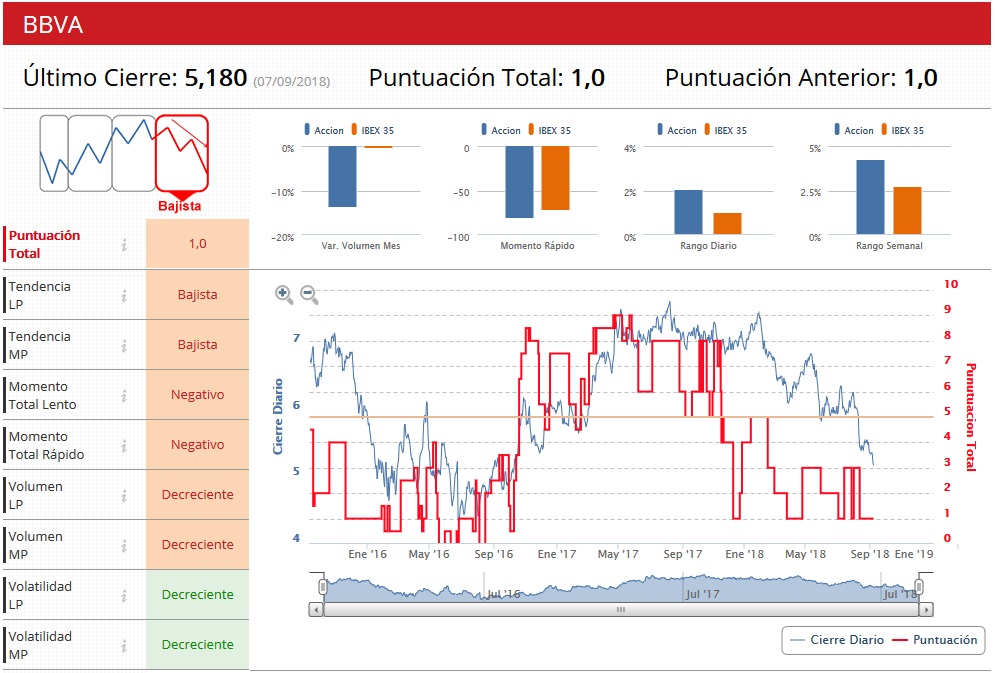Toggle IBEX 35 legend in Var. Volumen Mes chart
This screenshot has height=673, width=995.
372,130
